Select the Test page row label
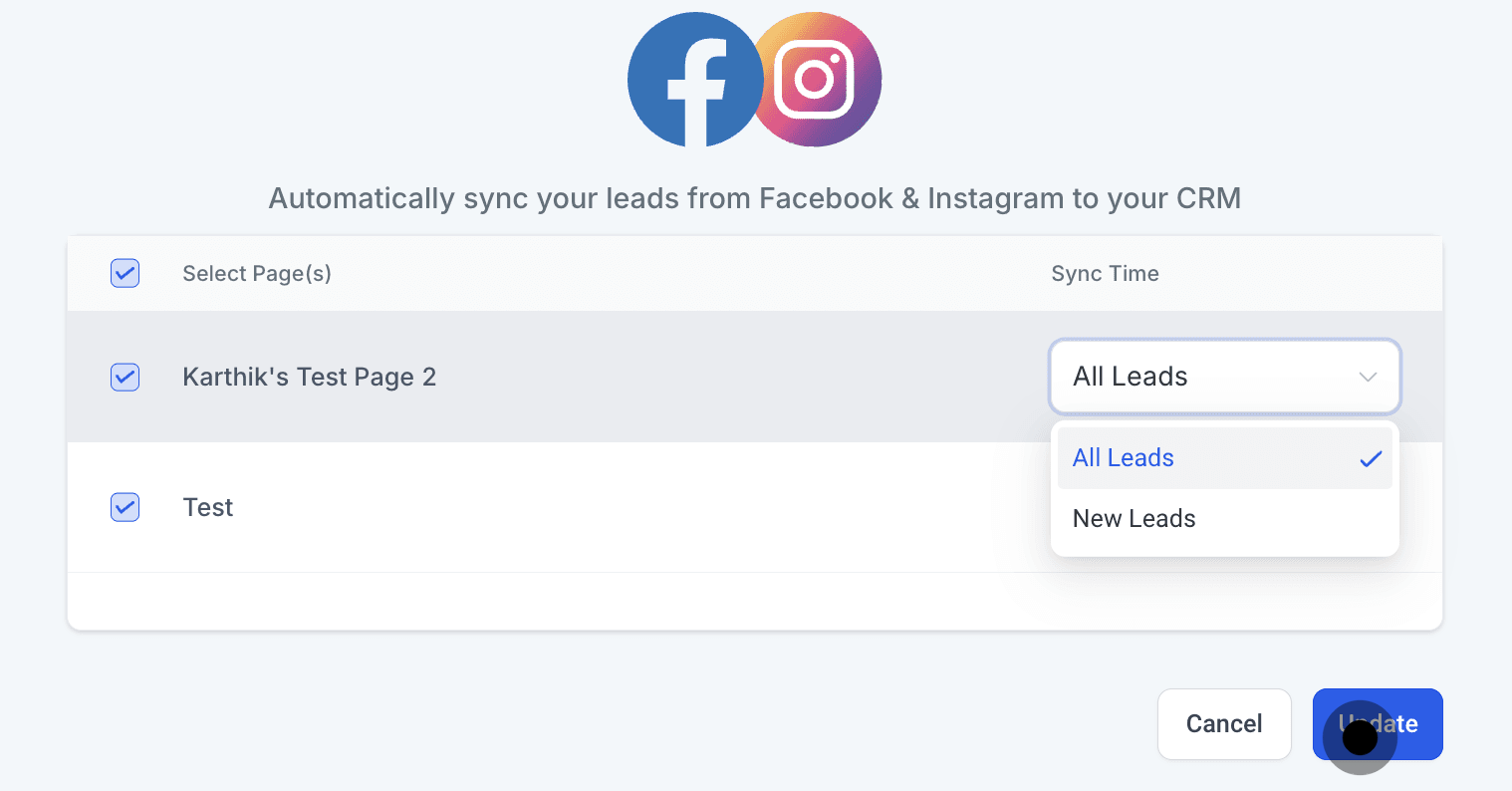Image resolution: width=1512 pixels, height=791 pixels. pyautogui.click(x=208, y=508)
